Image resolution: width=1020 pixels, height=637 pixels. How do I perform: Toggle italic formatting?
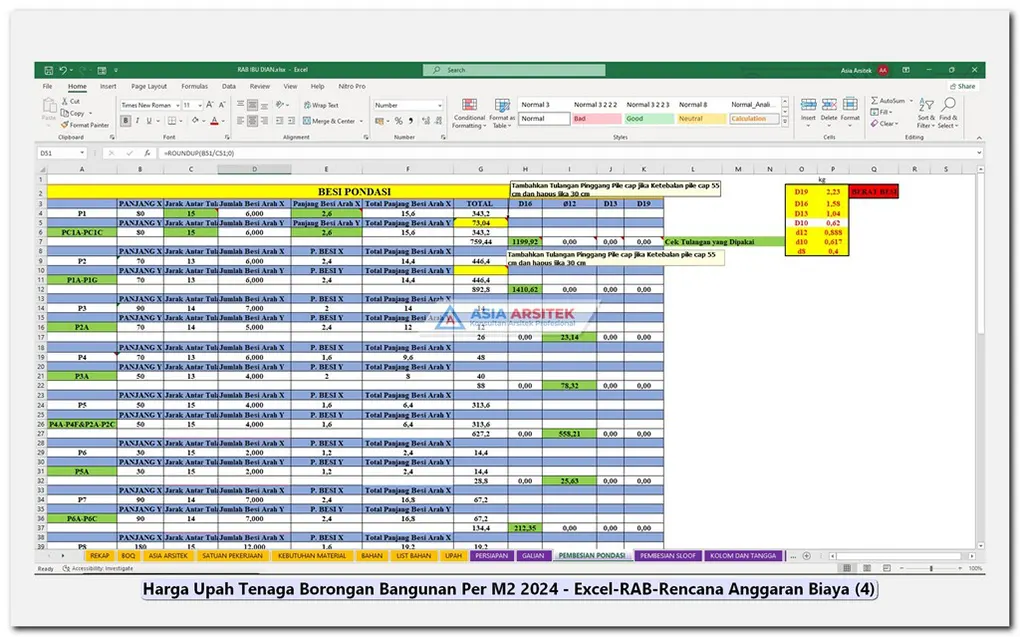tap(137, 121)
